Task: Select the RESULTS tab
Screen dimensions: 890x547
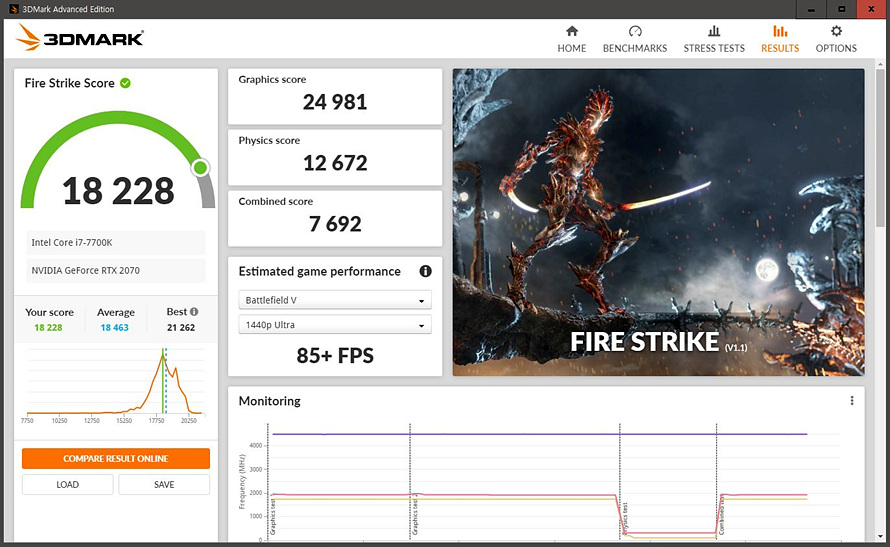Action: 780,39
